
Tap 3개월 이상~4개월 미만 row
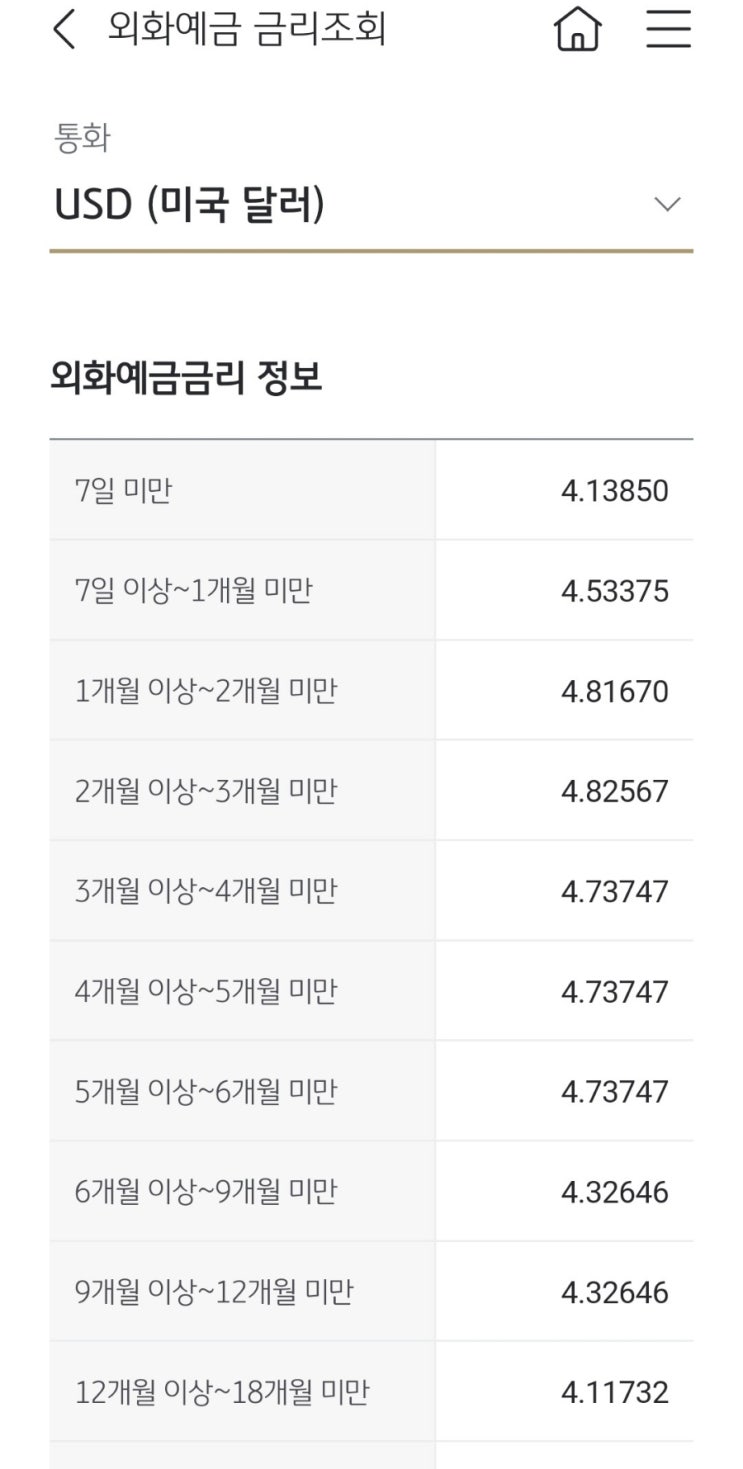(x=206, y=891)
